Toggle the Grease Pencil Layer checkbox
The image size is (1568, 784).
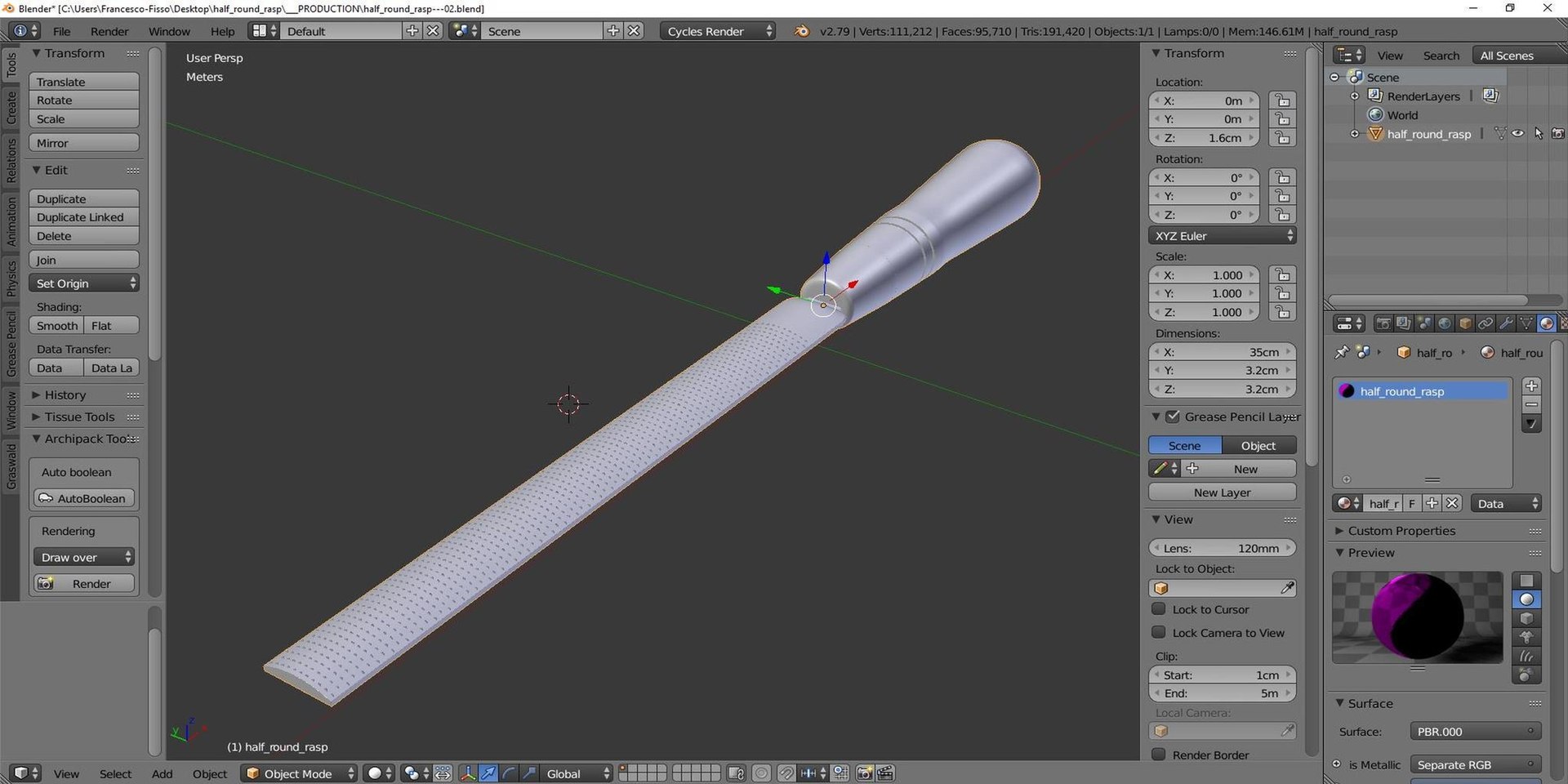[x=1173, y=416]
